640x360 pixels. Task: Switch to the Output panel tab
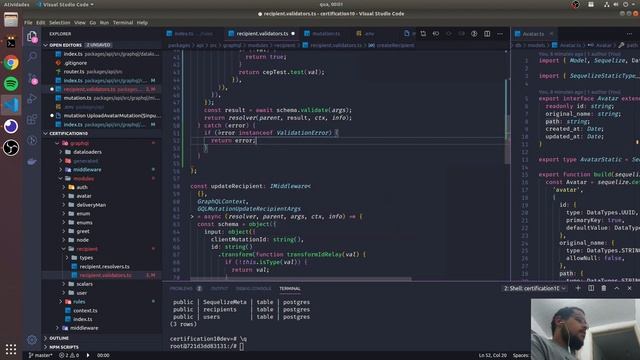point(219,288)
